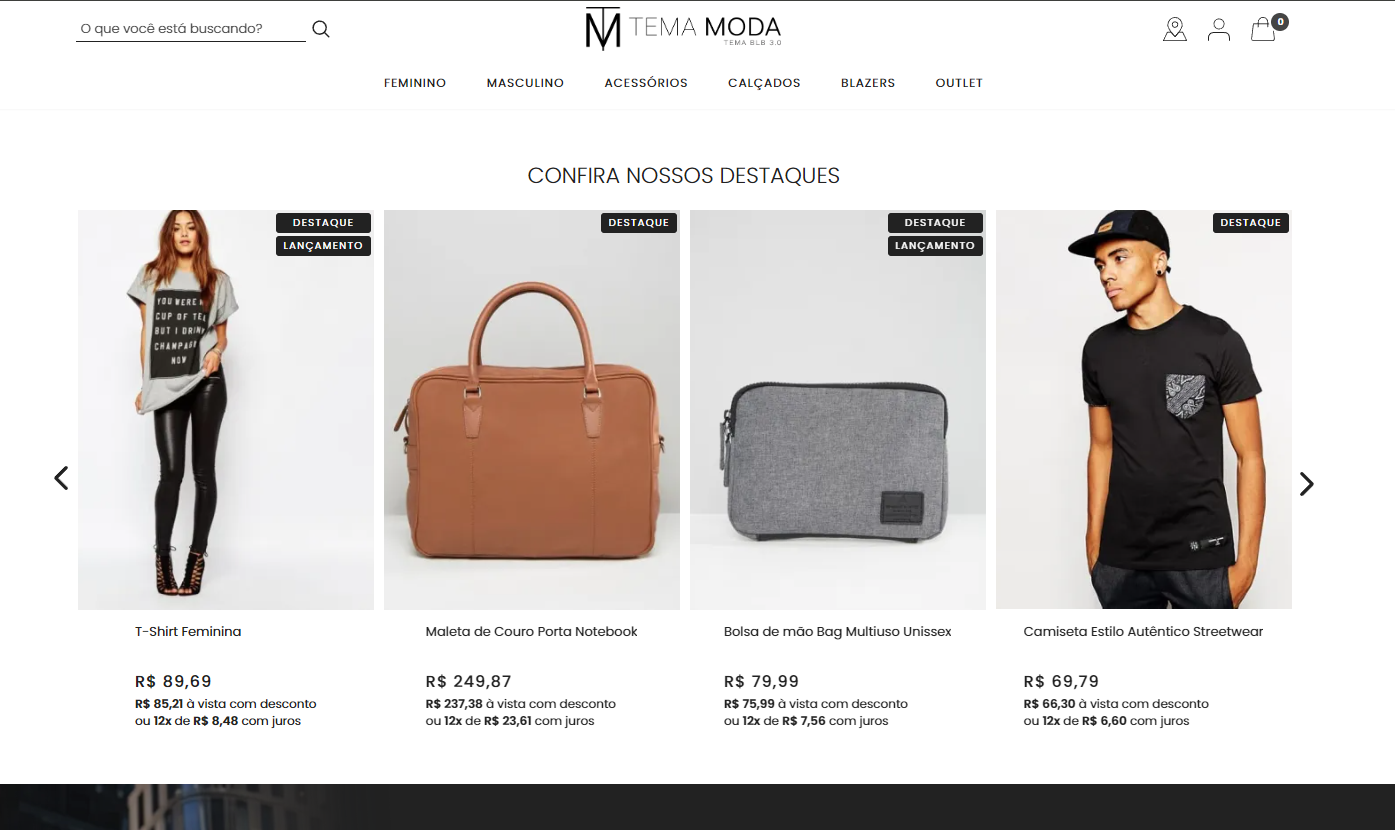Go to the Outlet section

(959, 83)
